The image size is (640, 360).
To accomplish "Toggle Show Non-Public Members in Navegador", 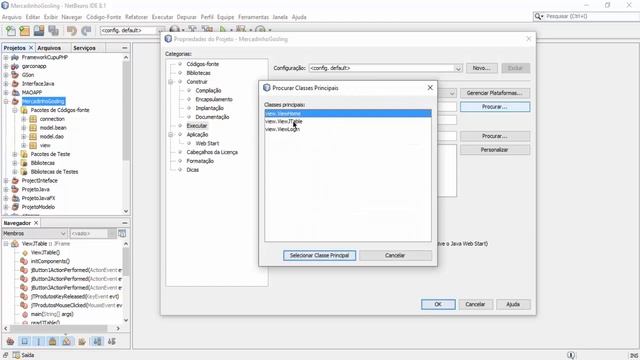I will (53, 341).
